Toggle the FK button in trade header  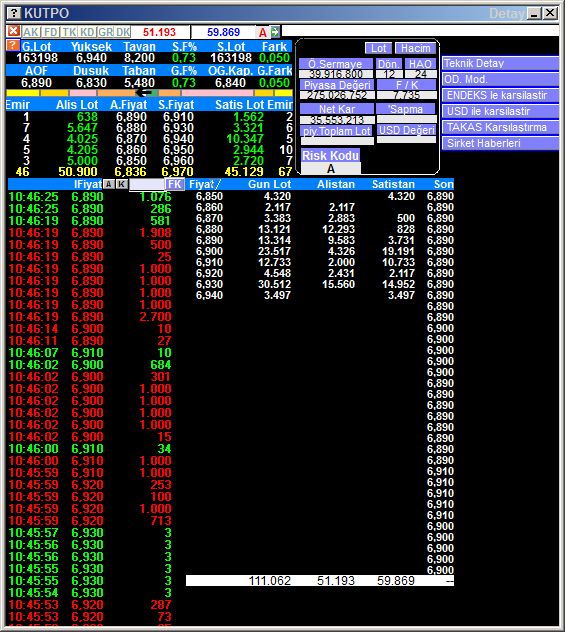pyautogui.click(x=174, y=184)
